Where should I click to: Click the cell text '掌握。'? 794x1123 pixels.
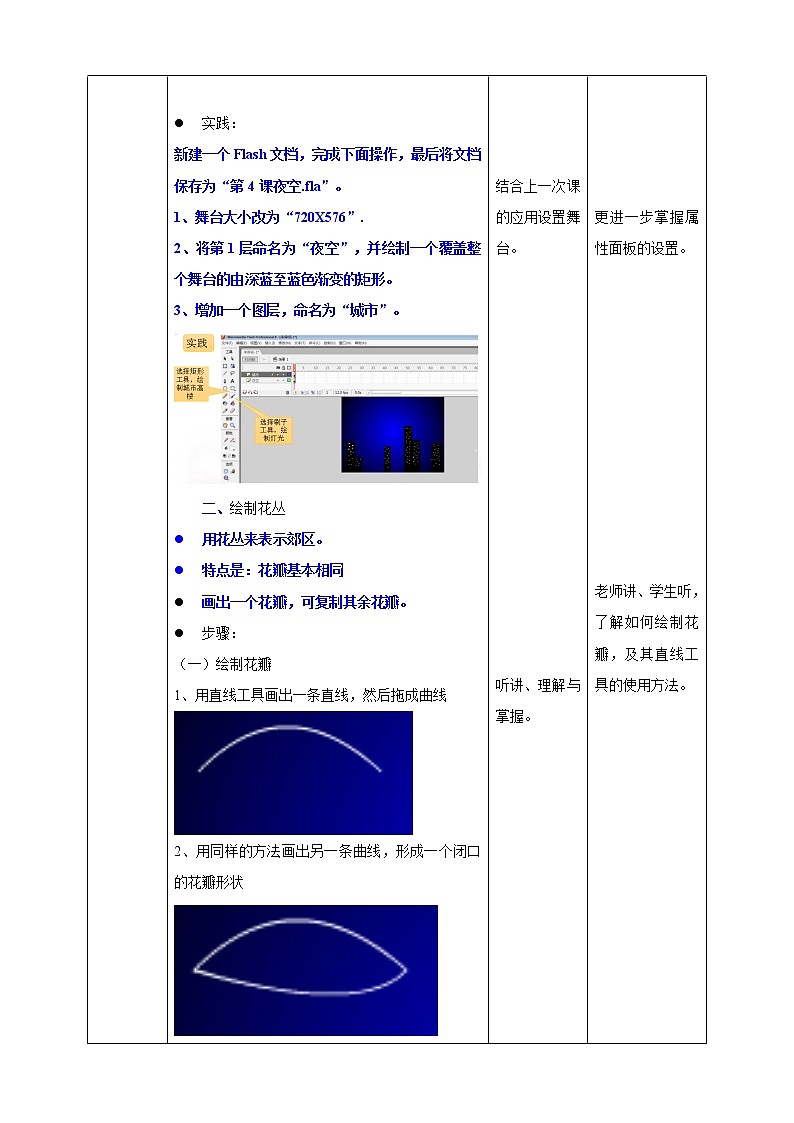point(513,716)
